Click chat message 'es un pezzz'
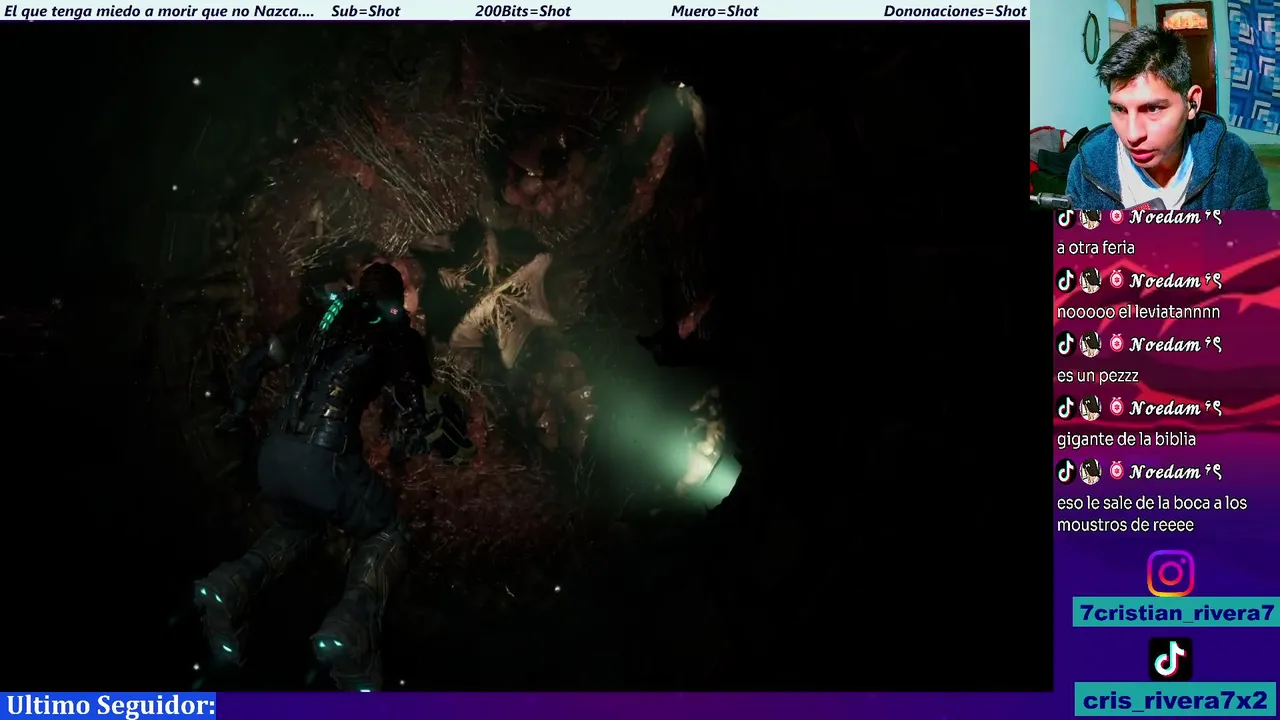 pos(1098,376)
